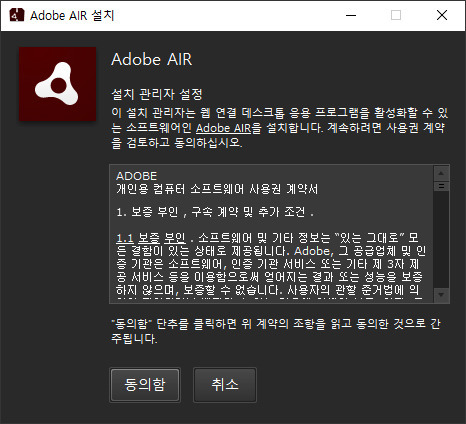Click the Adobe AIR logo image
The height and width of the screenshot is (424, 466).
pyautogui.click(x=57, y=84)
